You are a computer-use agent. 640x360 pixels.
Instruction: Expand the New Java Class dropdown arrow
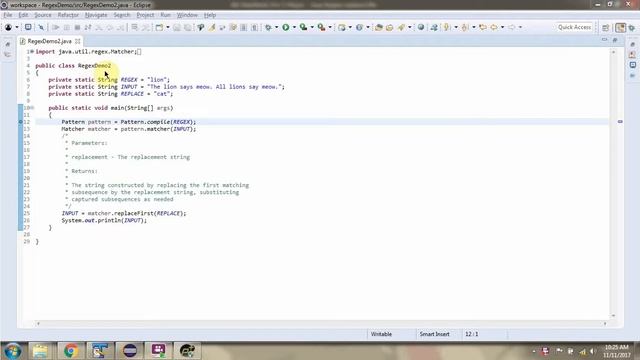coord(368,27)
